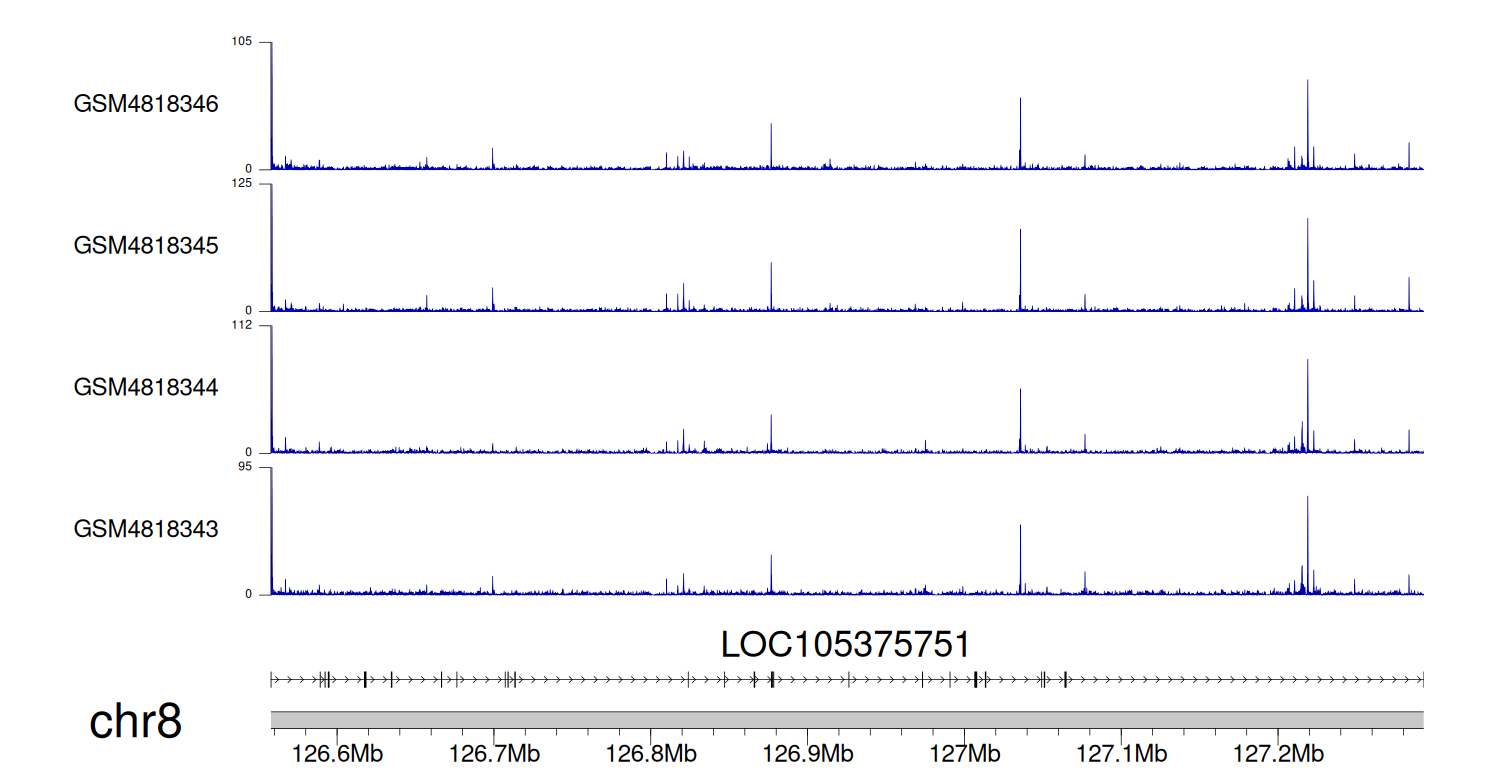
Task: Click the GSM4818346 track label
Action: pos(146,104)
